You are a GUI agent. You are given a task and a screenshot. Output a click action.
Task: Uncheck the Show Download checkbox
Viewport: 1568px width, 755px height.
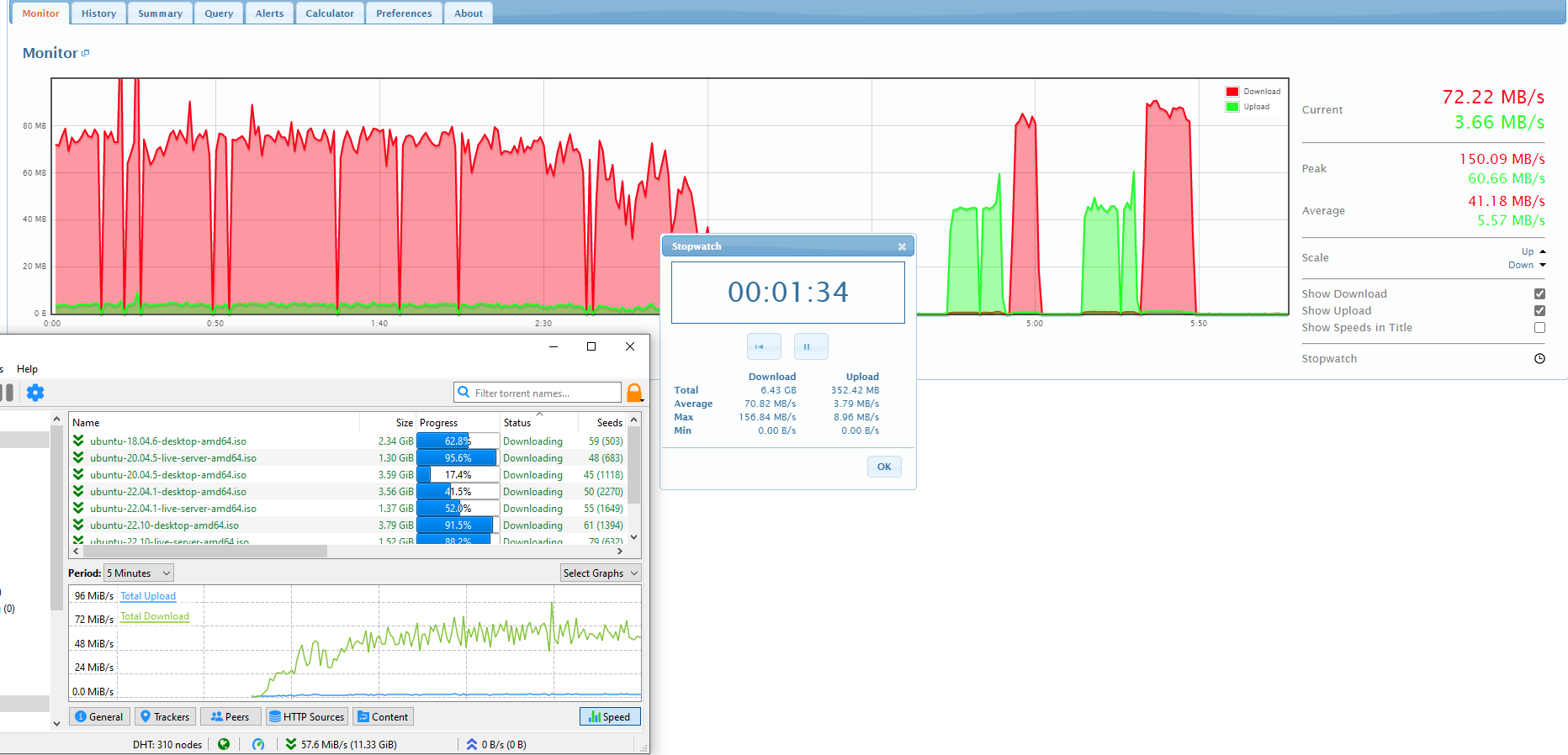(1539, 294)
